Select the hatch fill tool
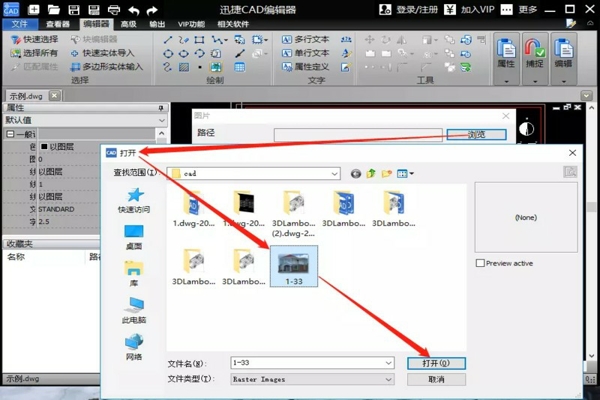Viewport: 600px width, 400px height. pos(184,67)
